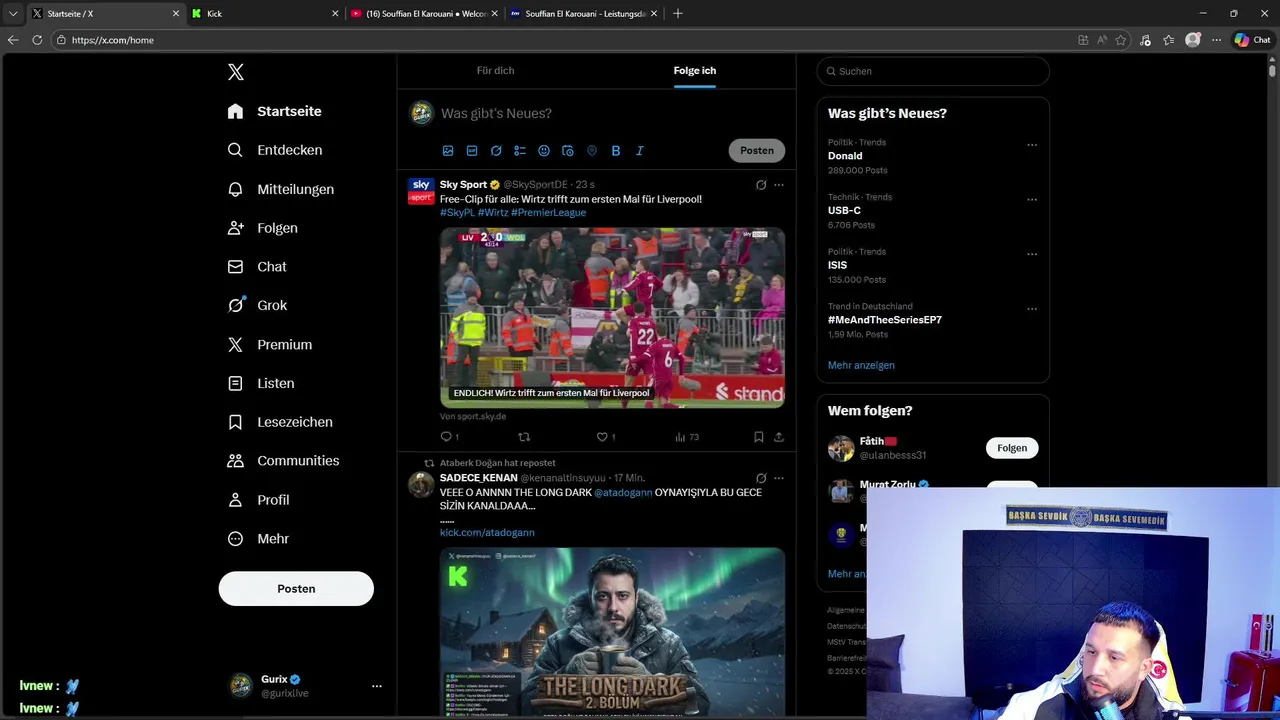Click the small Posten button in composer
The height and width of the screenshot is (720, 1280).
click(x=757, y=151)
